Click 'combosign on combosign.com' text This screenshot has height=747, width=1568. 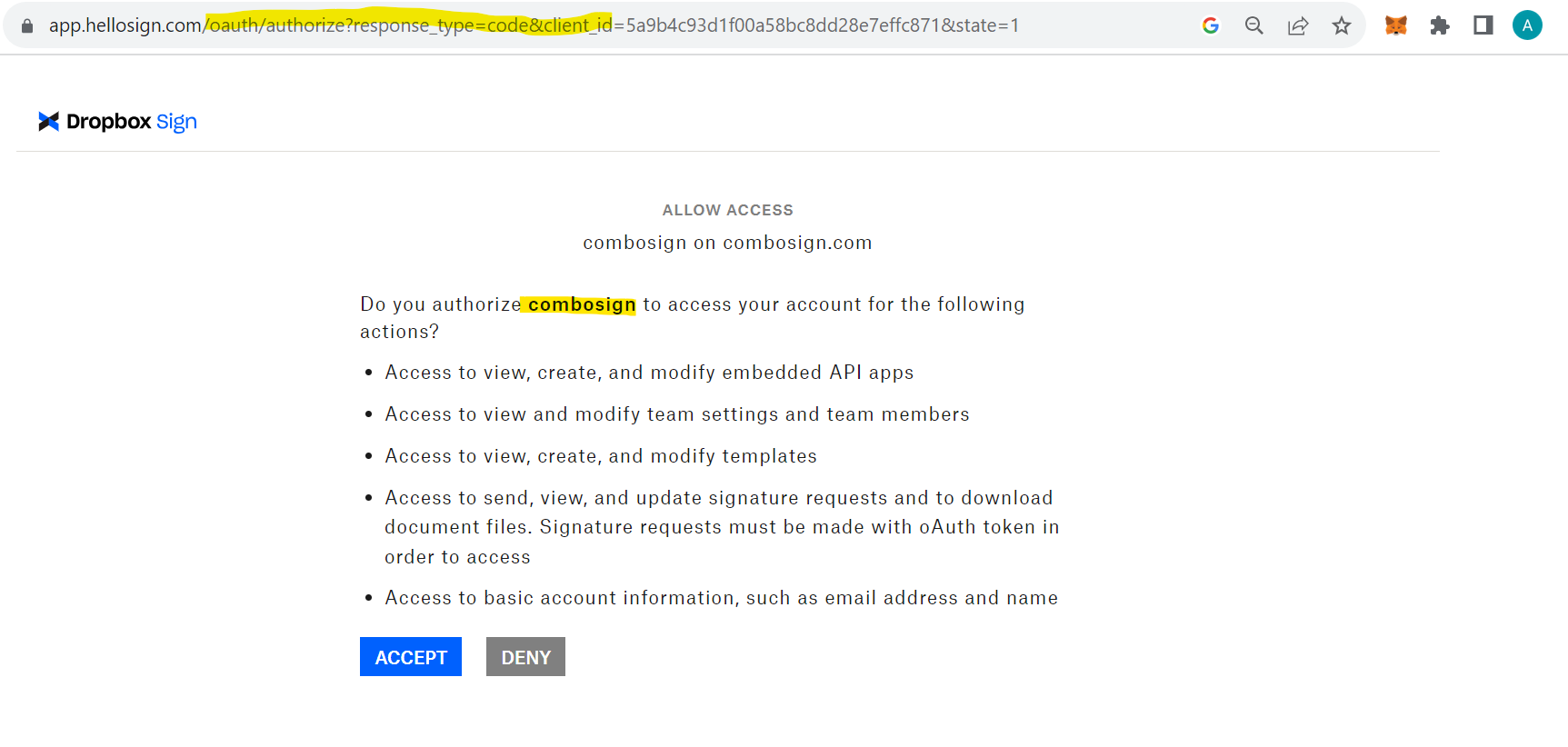coord(727,243)
